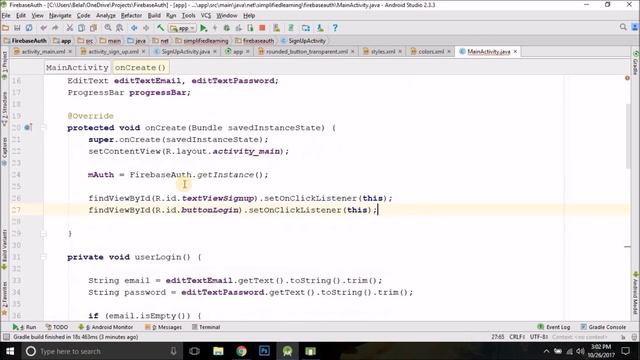This screenshot has height=360, width=640.
Task: Click the Help question mark icon
Action: coord(335,28)
